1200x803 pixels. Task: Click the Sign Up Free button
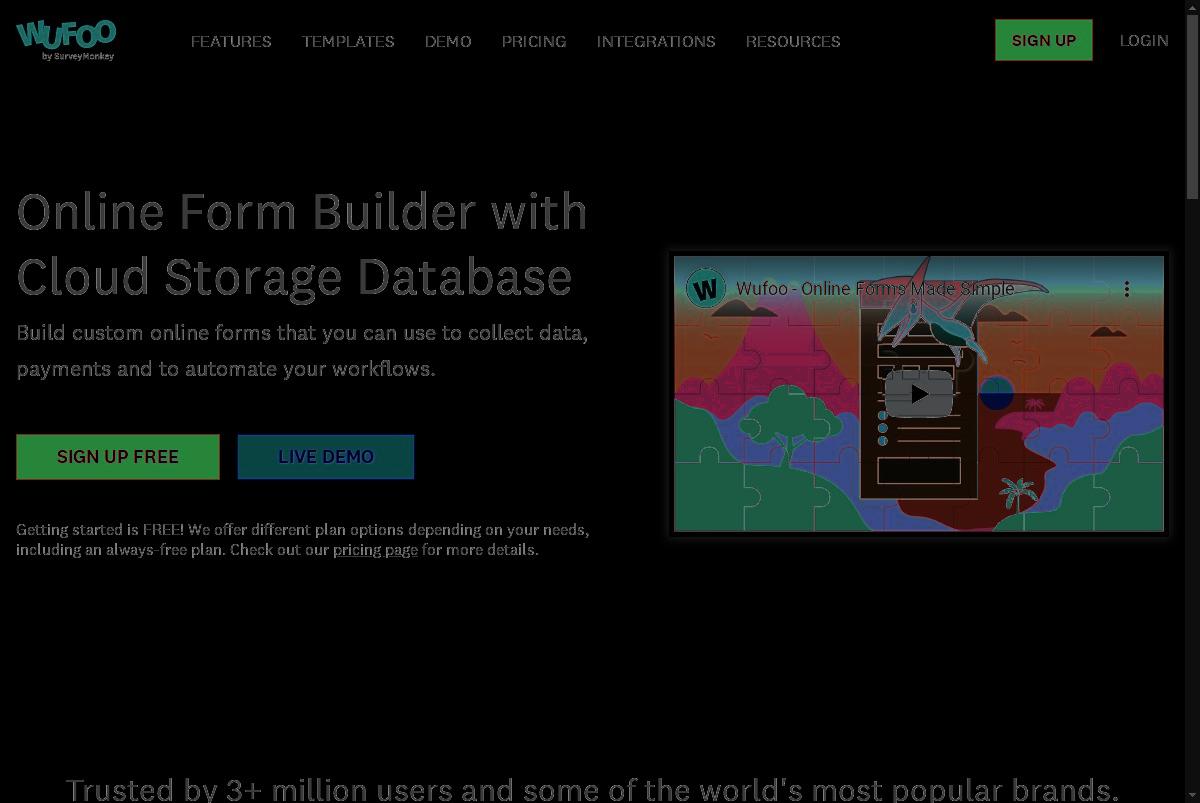[118, 457]
